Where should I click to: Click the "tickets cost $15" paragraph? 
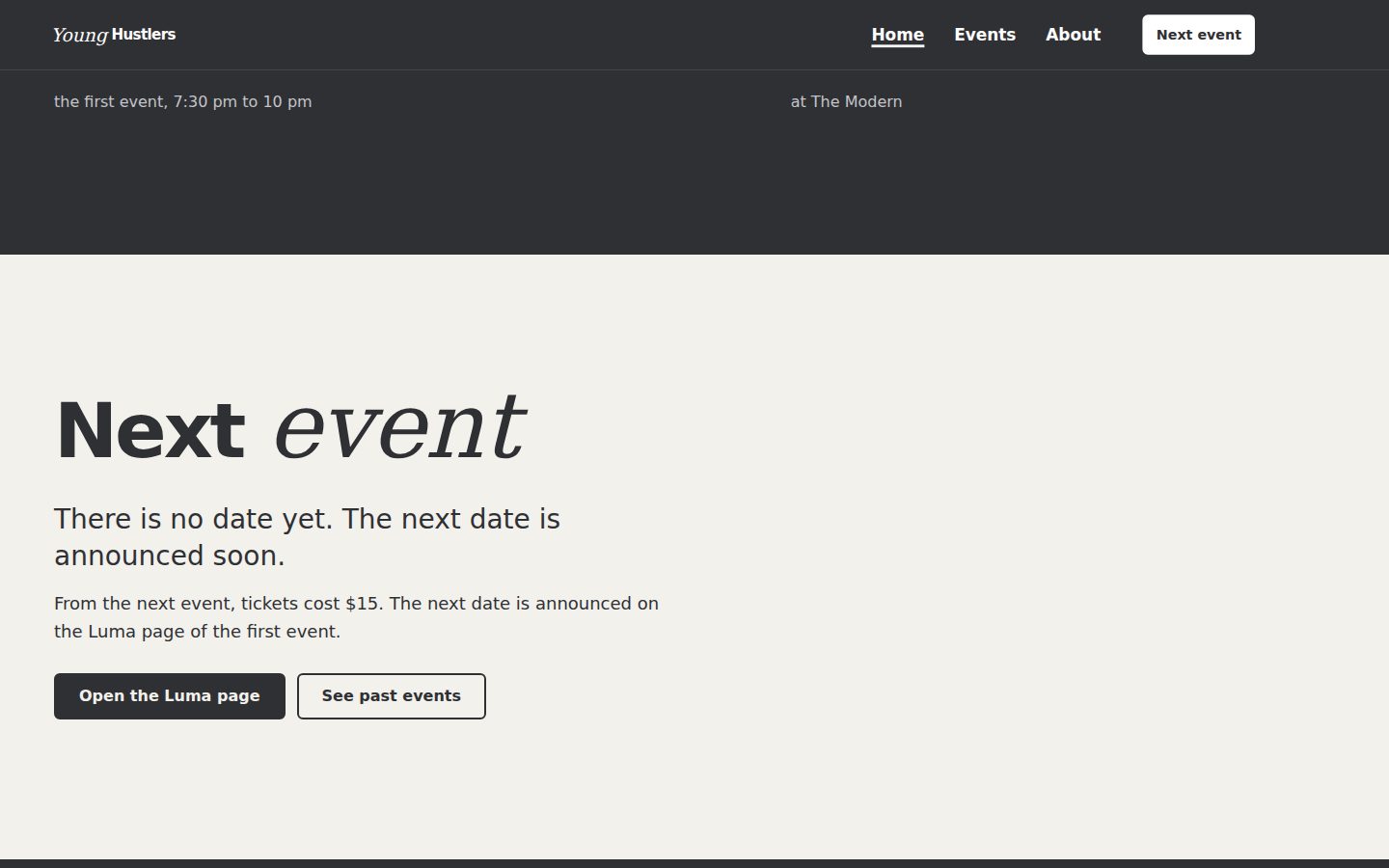[356, 617]
